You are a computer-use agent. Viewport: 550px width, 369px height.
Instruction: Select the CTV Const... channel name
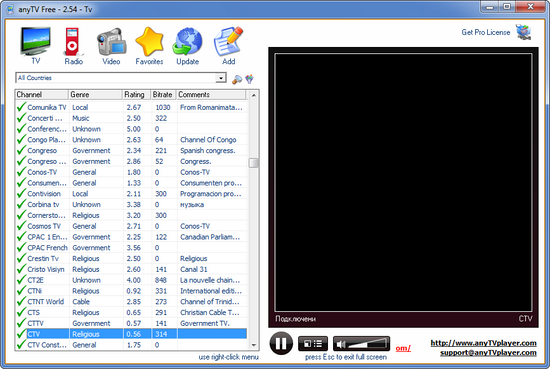point(47,345)
